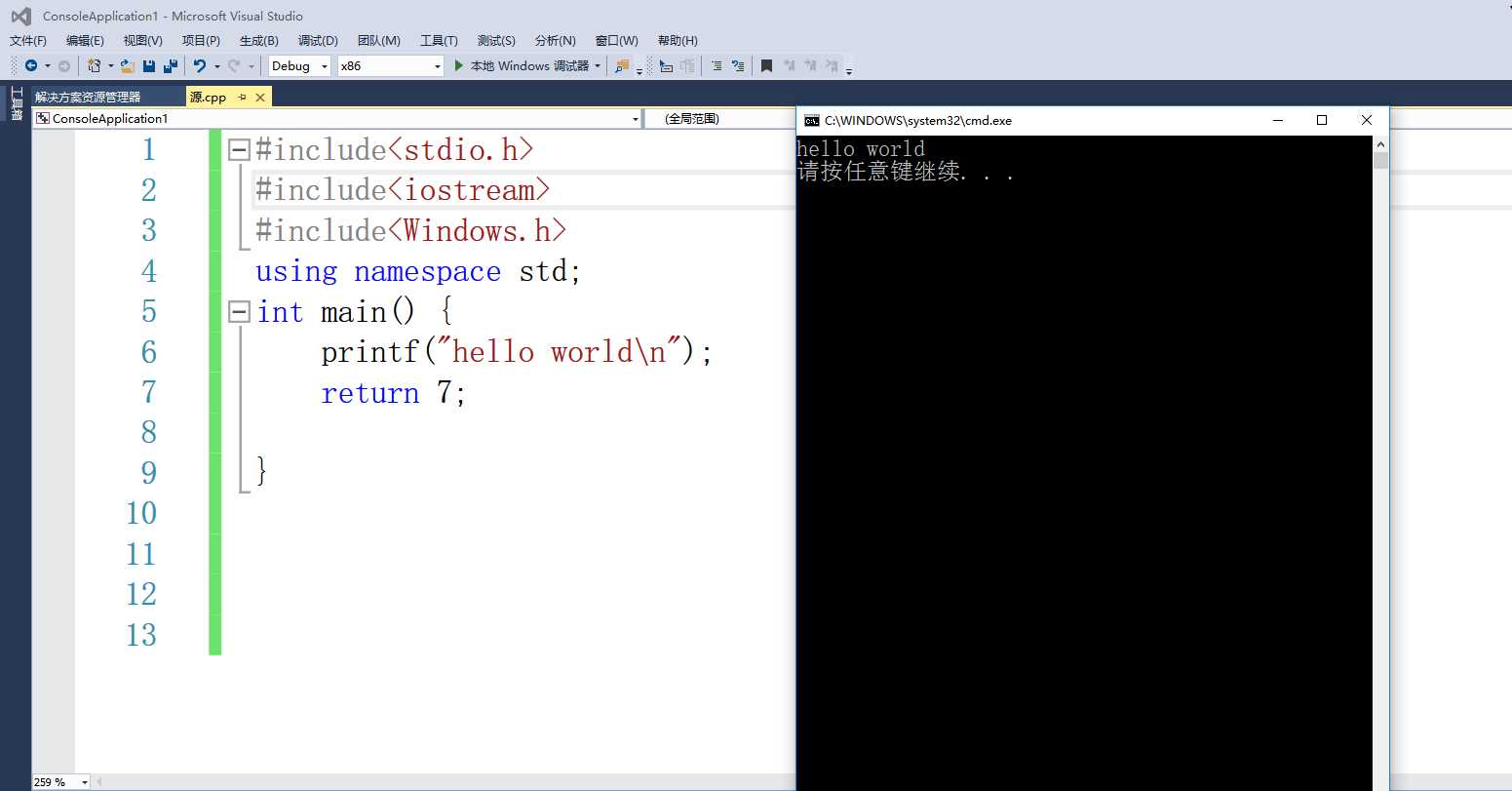Maximize the cmd.exe console window
This screenshot has width=1512, height=791.
[x=1322, y=120]
